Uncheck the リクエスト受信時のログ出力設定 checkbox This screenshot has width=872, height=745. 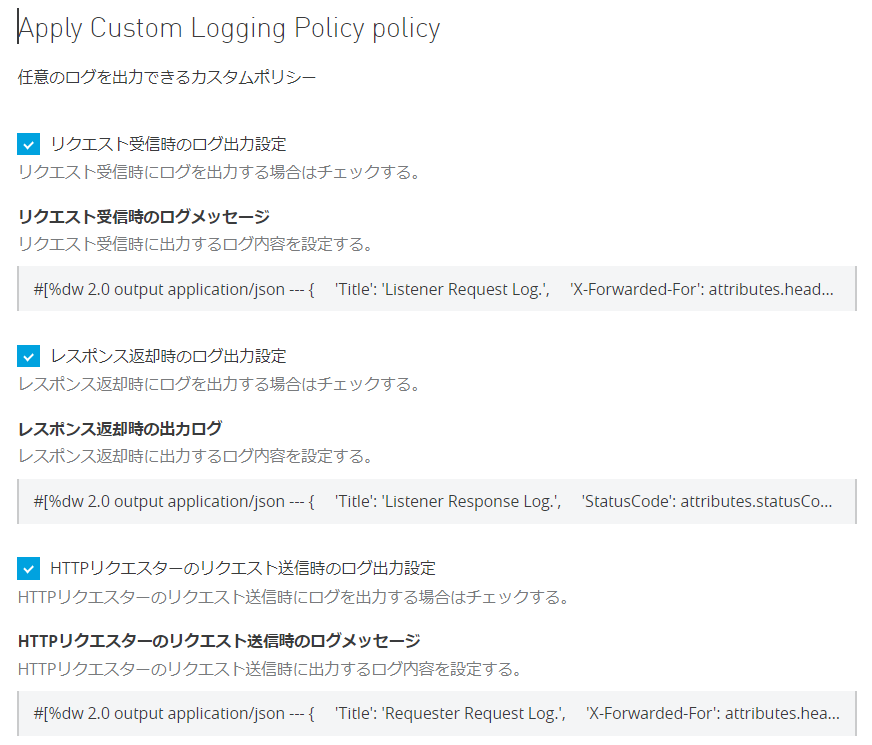pos(29,144)
